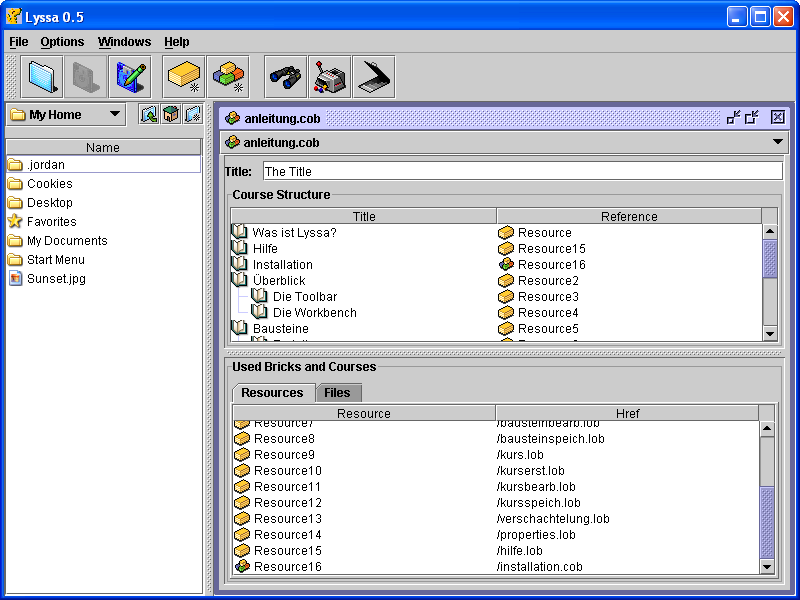
Task: Click the /kurs.lob href cell
Action: coord(628,455)
